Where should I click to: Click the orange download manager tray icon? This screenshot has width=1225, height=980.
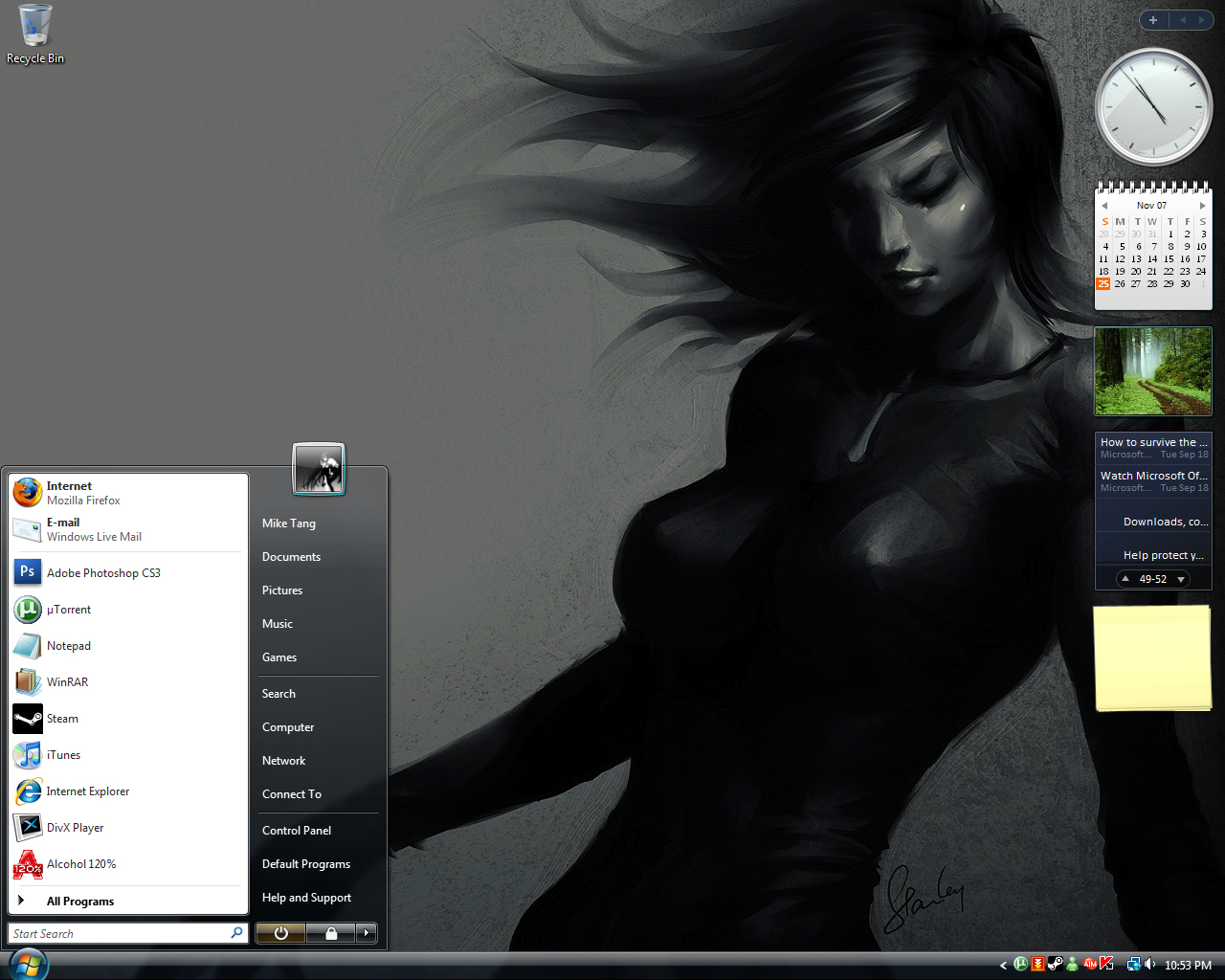pos(1038,964)
